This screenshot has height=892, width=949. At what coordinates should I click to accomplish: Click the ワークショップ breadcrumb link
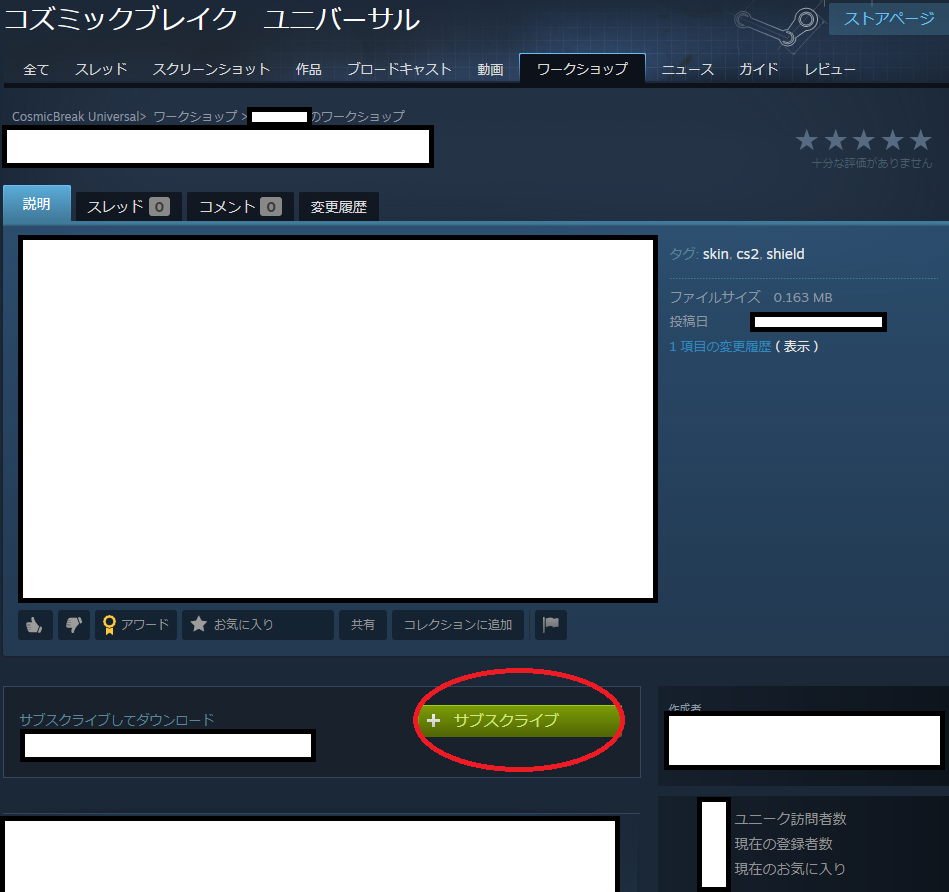[x=195, y=116]
